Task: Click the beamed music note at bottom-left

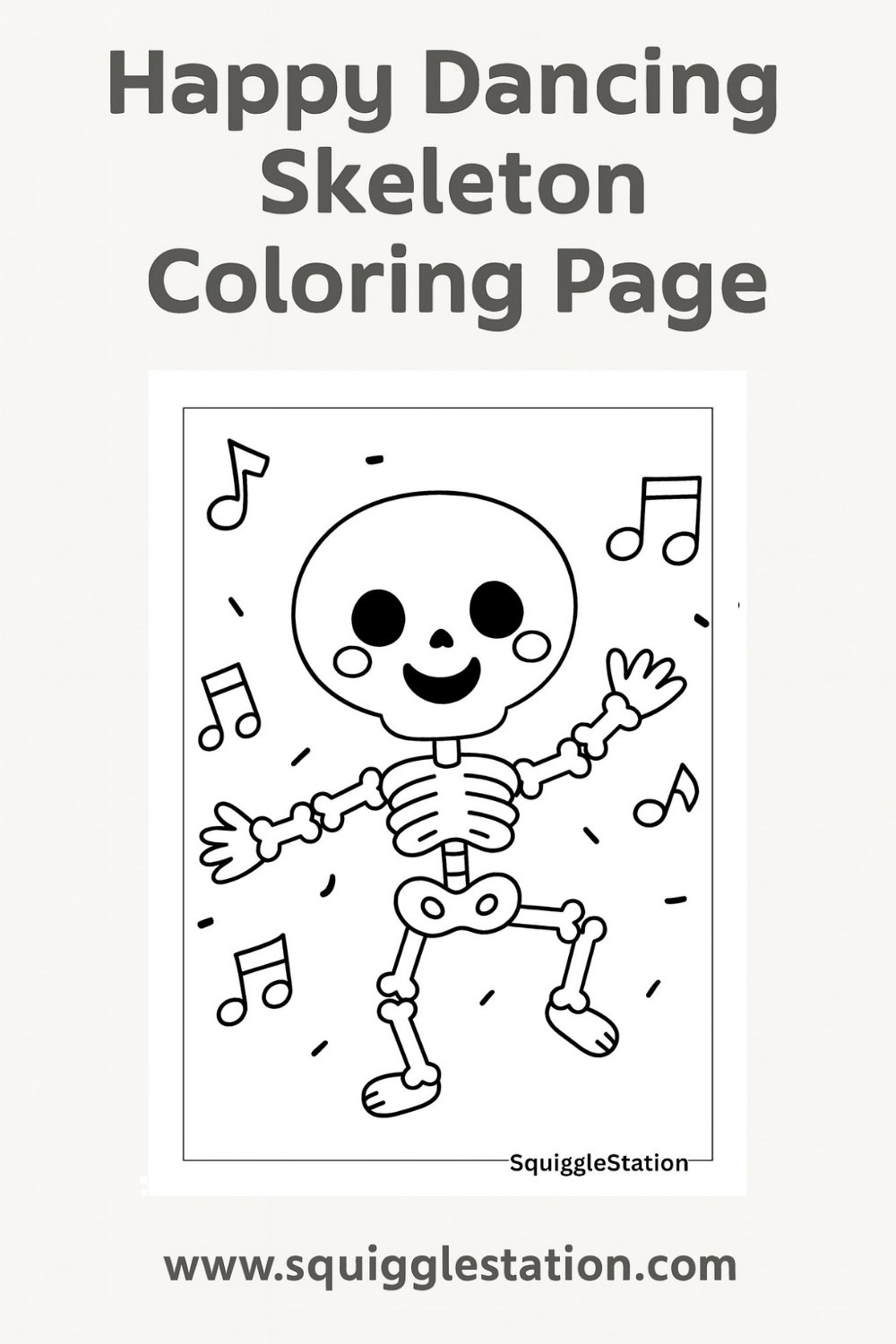Action: point(256,979)
